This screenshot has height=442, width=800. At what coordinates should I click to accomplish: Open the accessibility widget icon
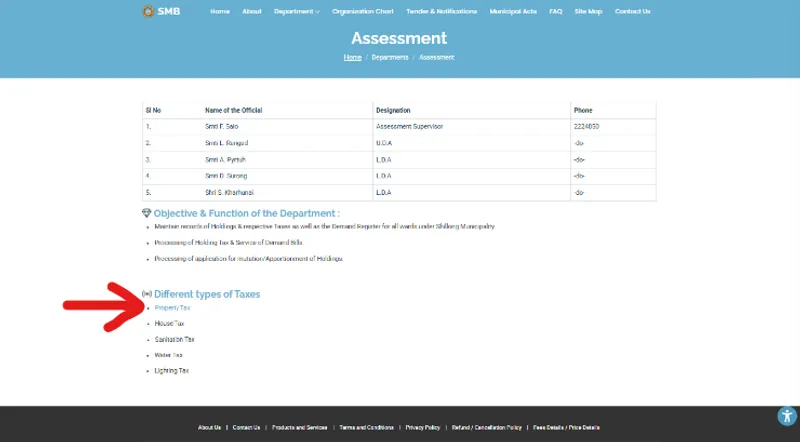(x=787, y=415)
